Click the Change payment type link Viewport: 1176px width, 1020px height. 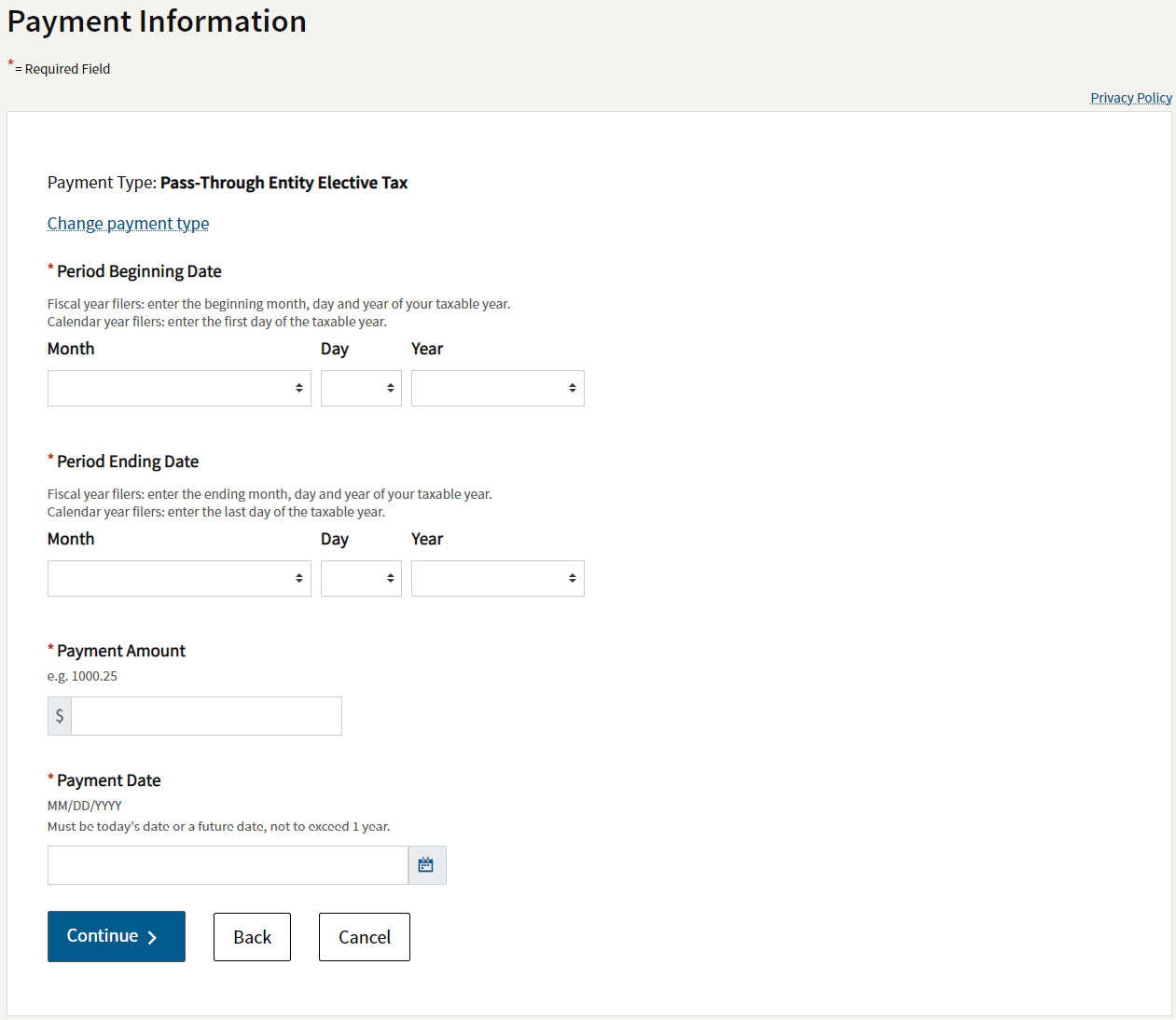128,224
